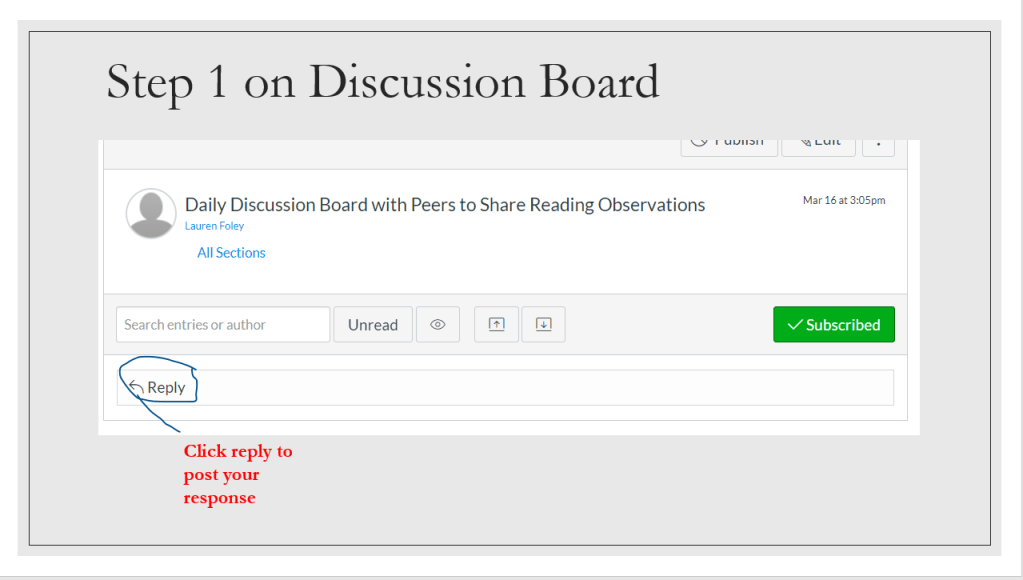Click the Reply arrow icon
The height and width of the screenshot is (580, 1023).
pos(137,387)
